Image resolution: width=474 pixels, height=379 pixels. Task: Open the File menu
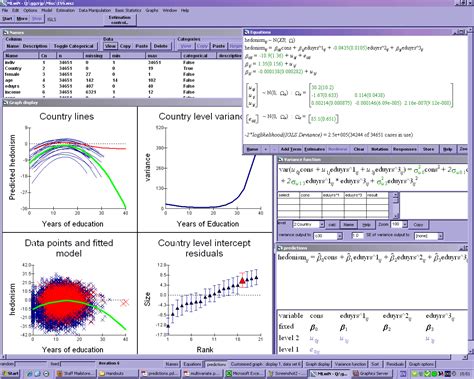click(x=4, y=10)
